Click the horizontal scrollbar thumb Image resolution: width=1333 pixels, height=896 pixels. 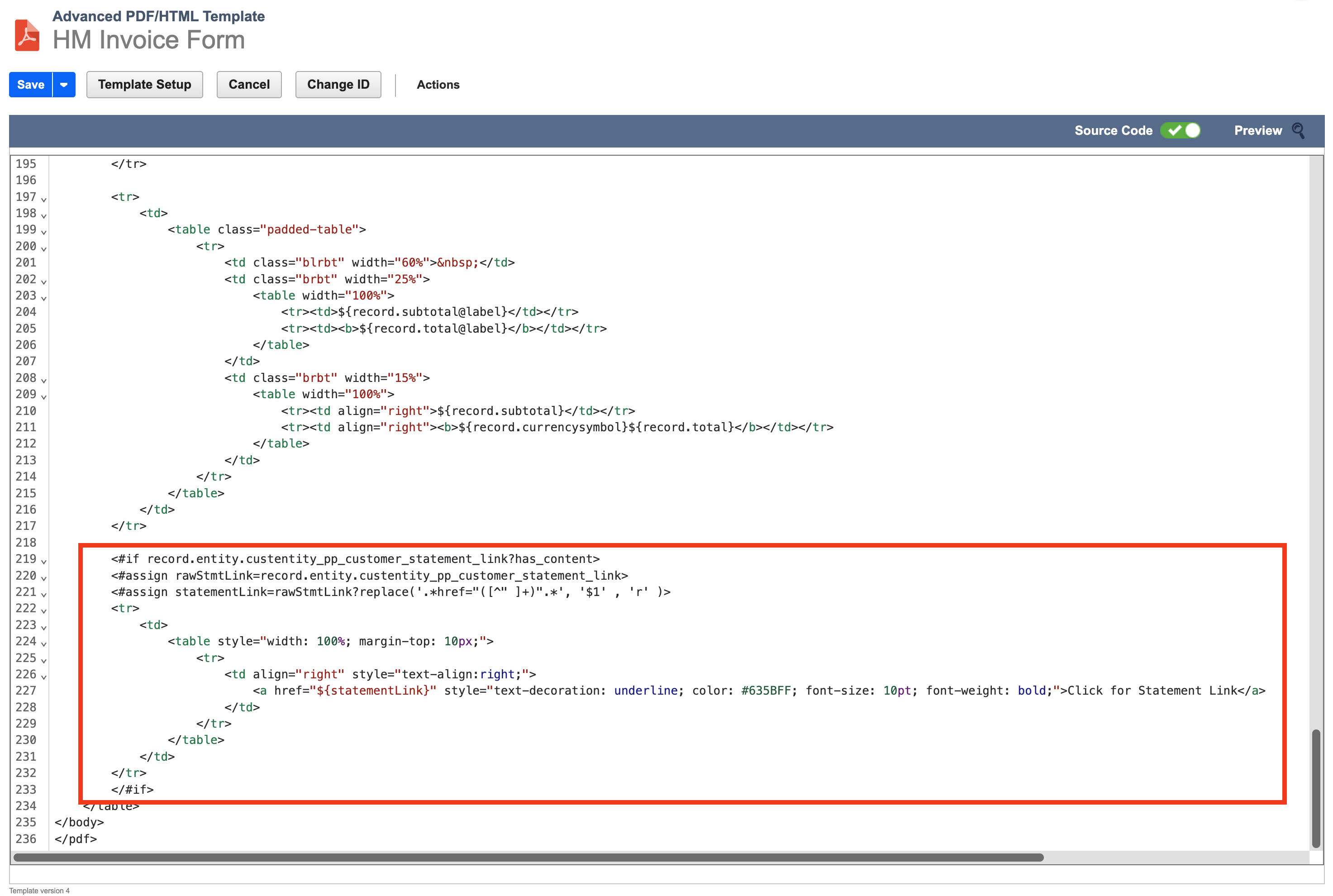(528, 857)
